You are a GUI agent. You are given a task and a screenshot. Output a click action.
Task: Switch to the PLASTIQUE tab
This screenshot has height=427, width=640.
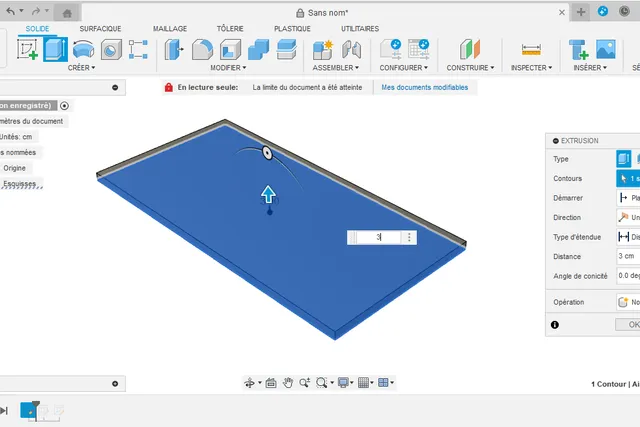[x=292, y=29]
